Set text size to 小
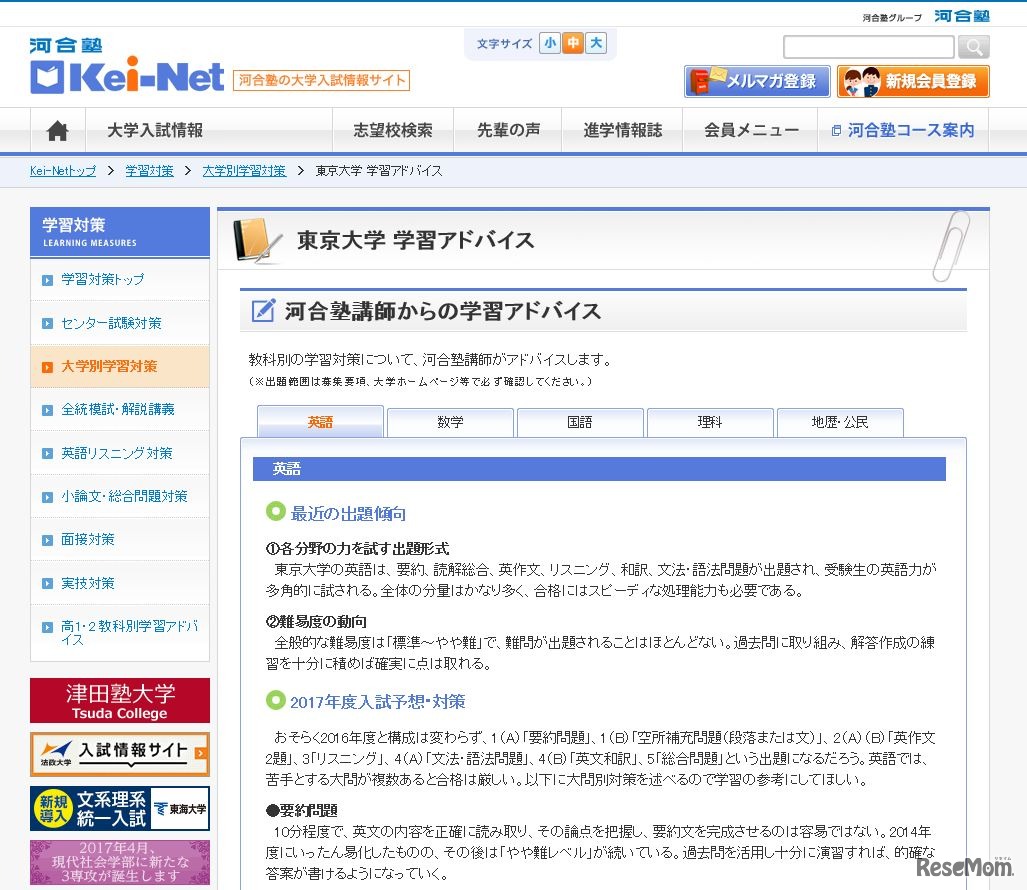The height and width of the screenshot is (890, 1027). pos(550,43)
